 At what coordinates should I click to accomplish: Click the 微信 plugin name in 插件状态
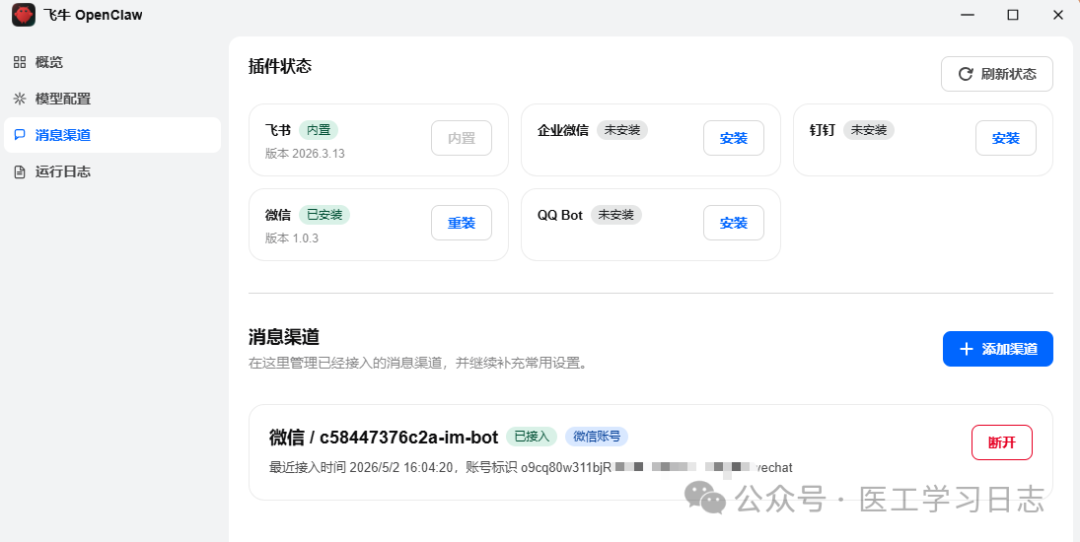[278, 215]
